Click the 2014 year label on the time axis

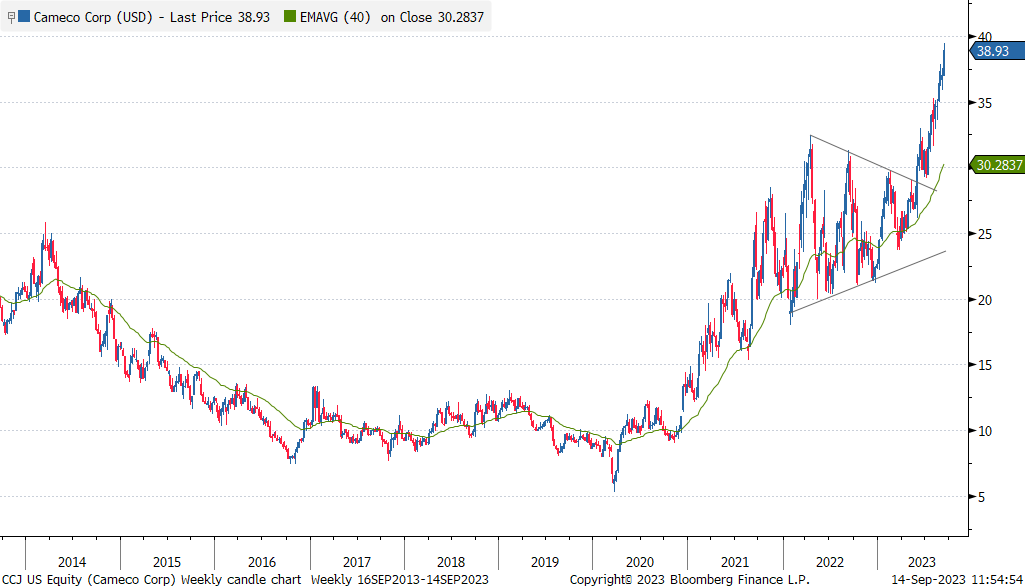point(72,562)
